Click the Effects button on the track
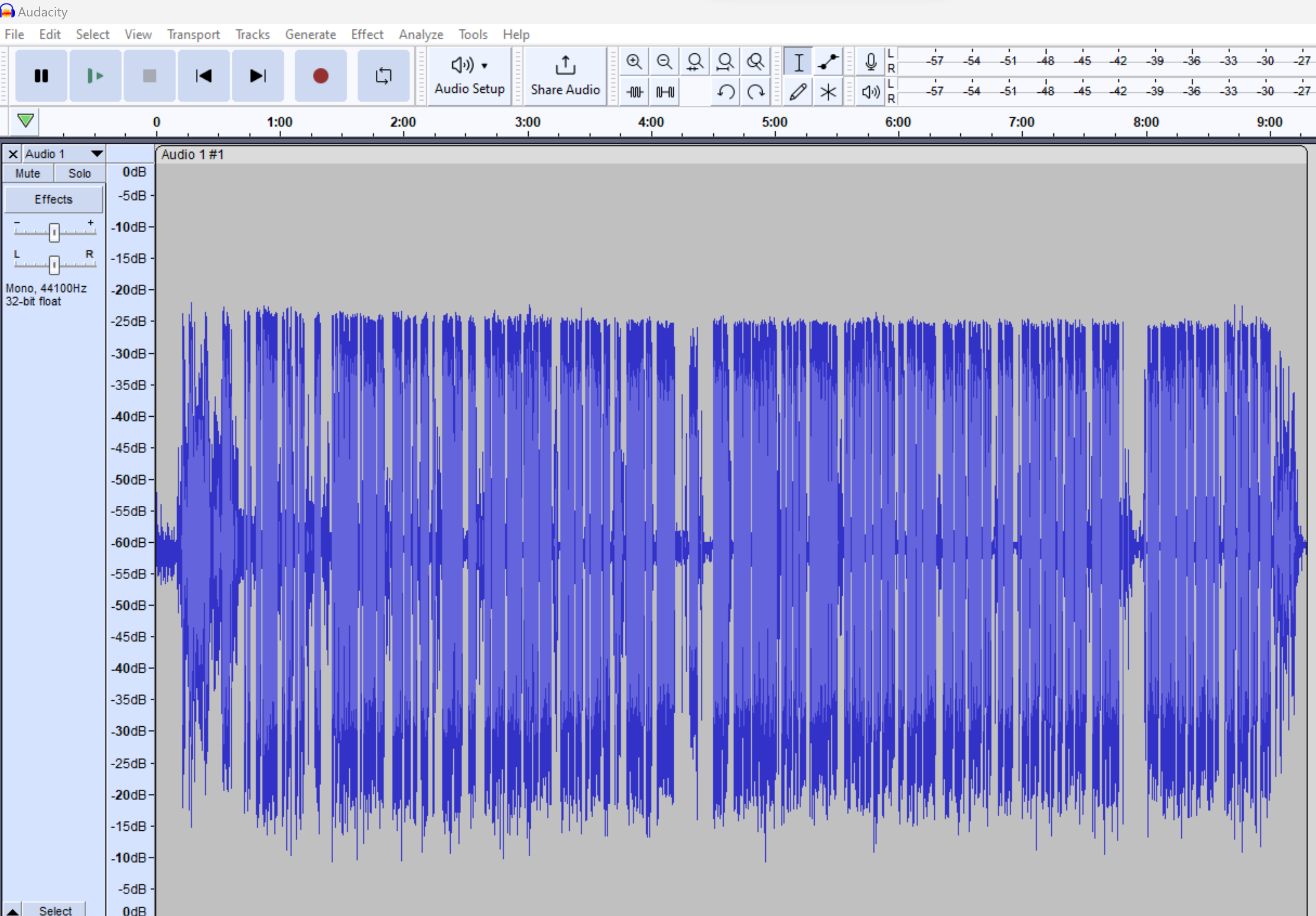Image resolution: width=1316 pixels, height=916 pixels. 53,199
